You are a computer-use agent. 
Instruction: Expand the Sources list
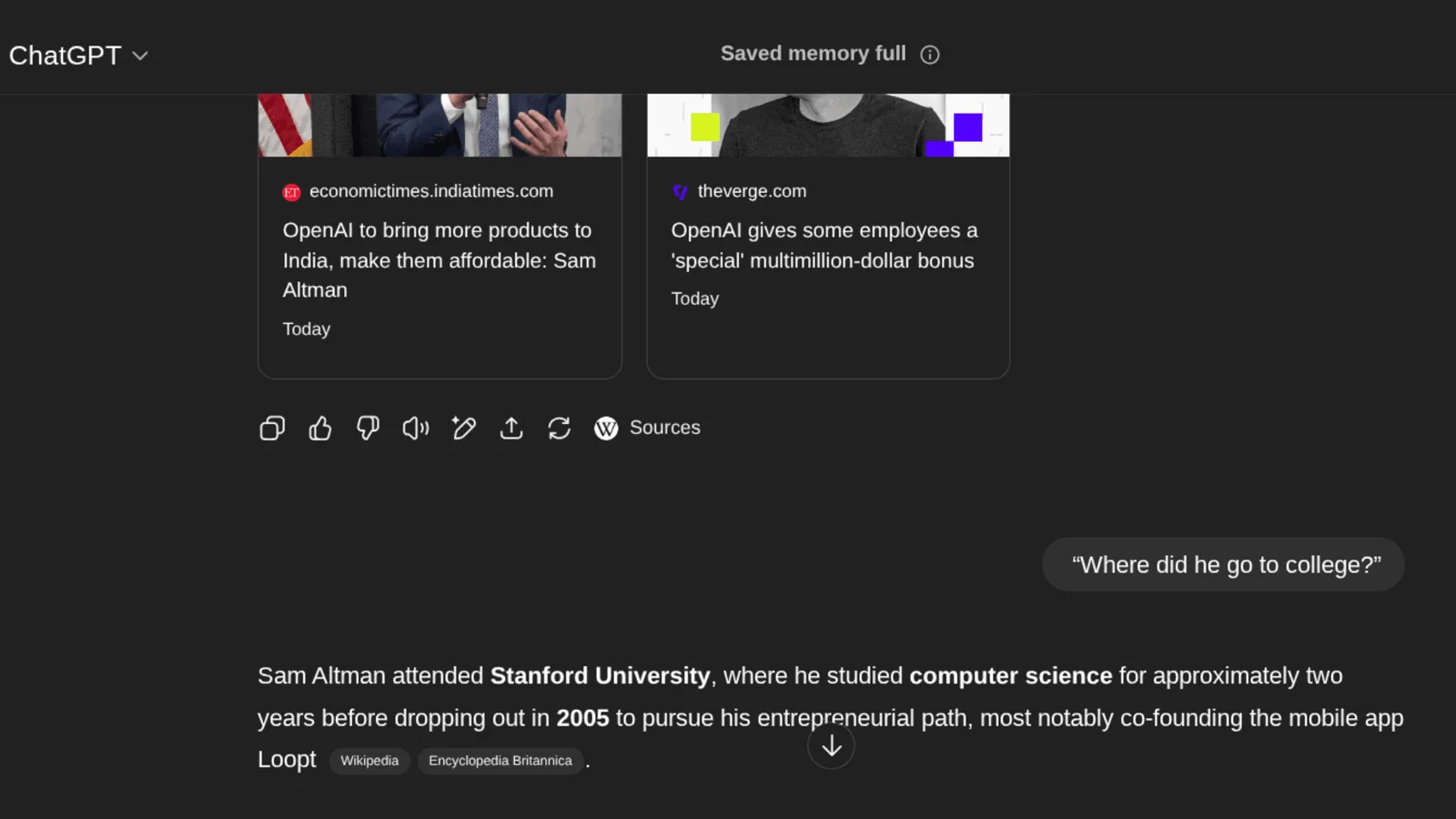pos(647,428)
